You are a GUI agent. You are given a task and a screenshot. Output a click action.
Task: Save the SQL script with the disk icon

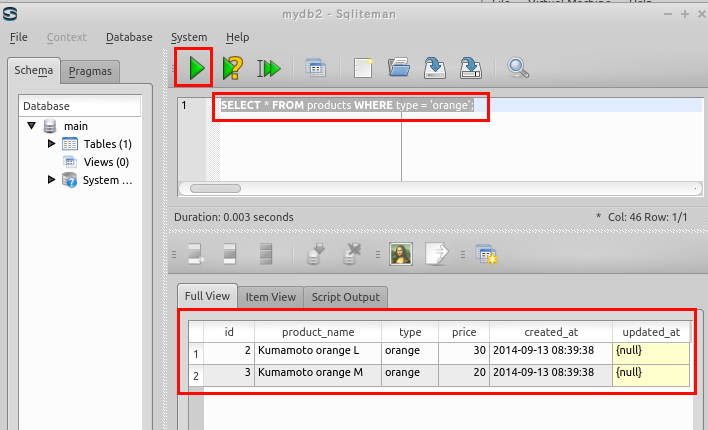[435, 68]
